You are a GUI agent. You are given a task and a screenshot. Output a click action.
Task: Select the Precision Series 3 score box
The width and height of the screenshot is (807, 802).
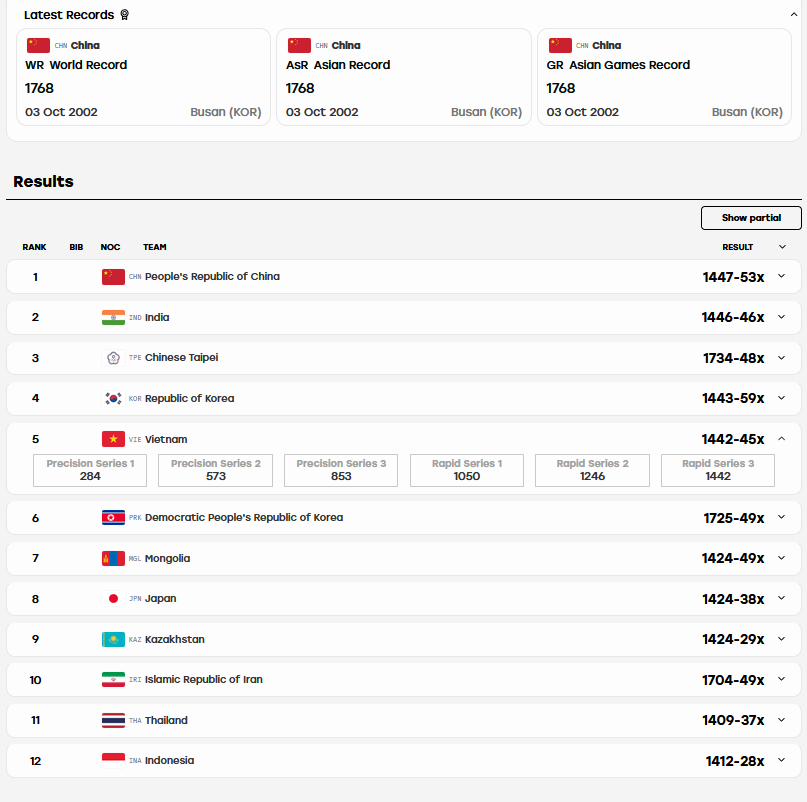point(341,470)
